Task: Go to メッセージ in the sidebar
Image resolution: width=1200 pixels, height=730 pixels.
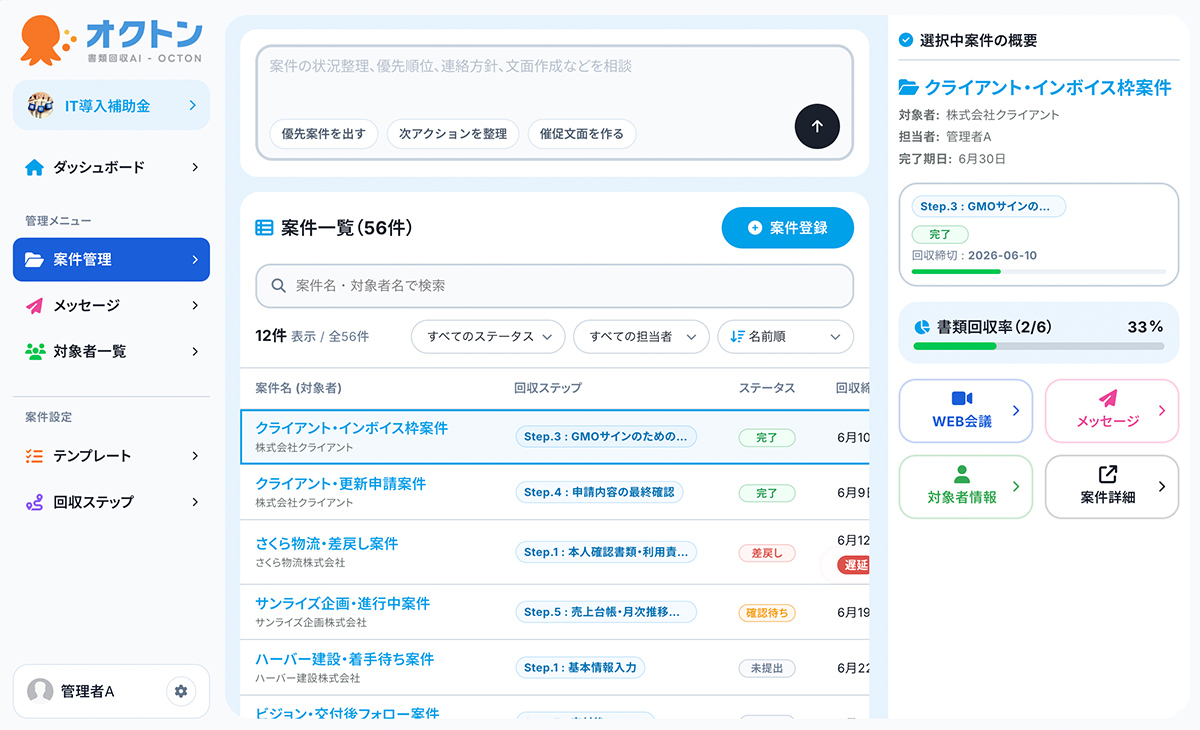Action: (111, 306)
